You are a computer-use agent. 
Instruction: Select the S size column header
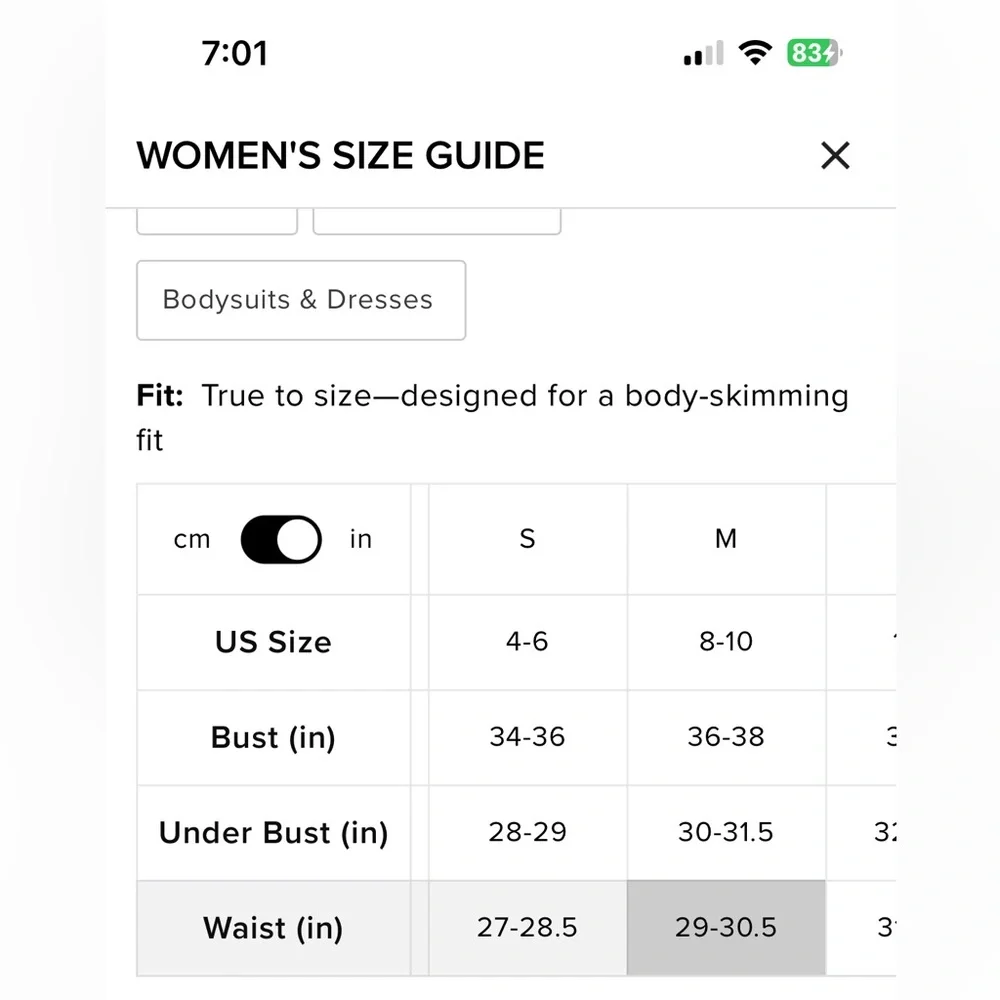527,539
